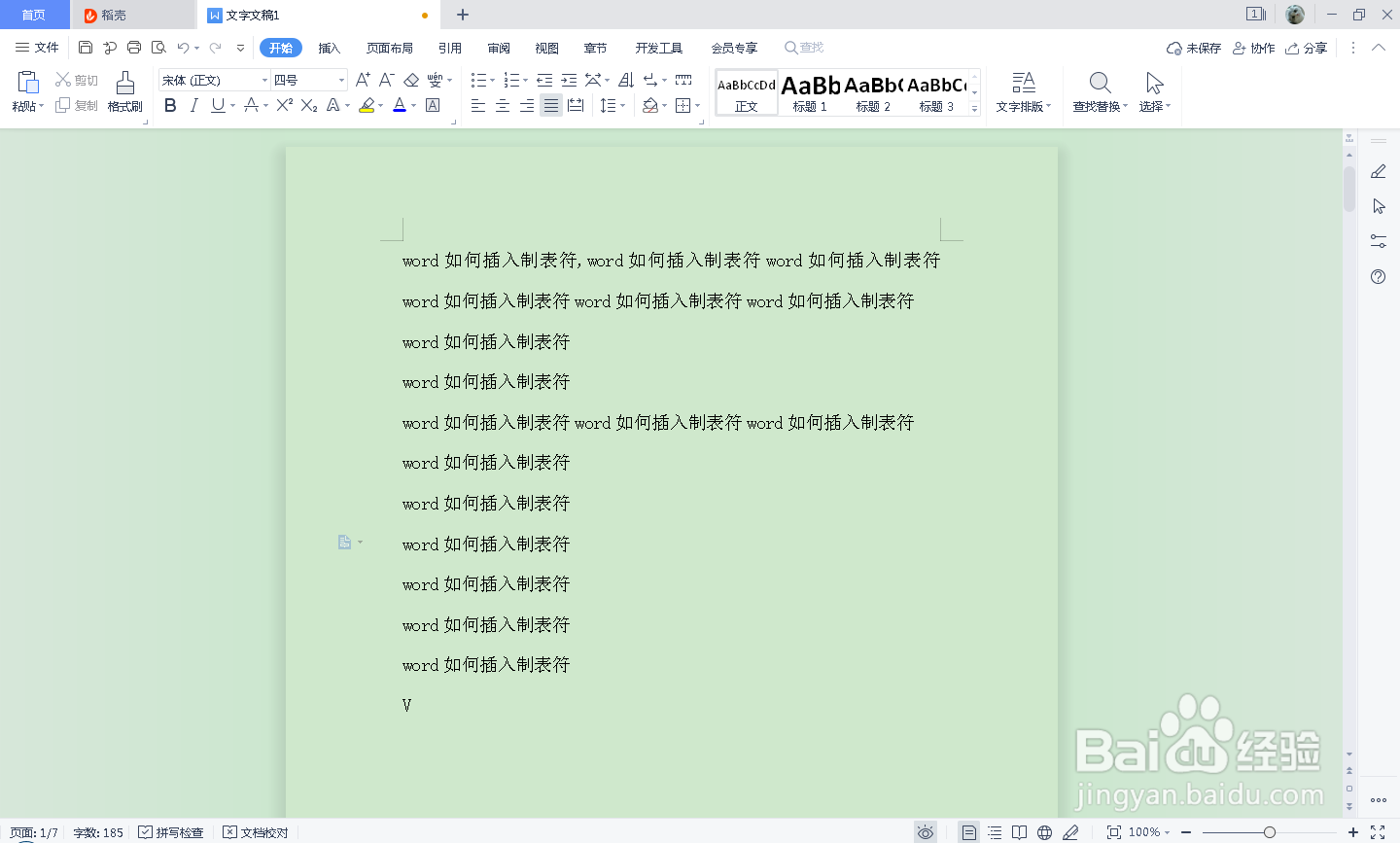This screenshot has height=843, width=1400.
Task: Toggle Italic formatting
Action: pyautogui.click(x=193, y=105)
